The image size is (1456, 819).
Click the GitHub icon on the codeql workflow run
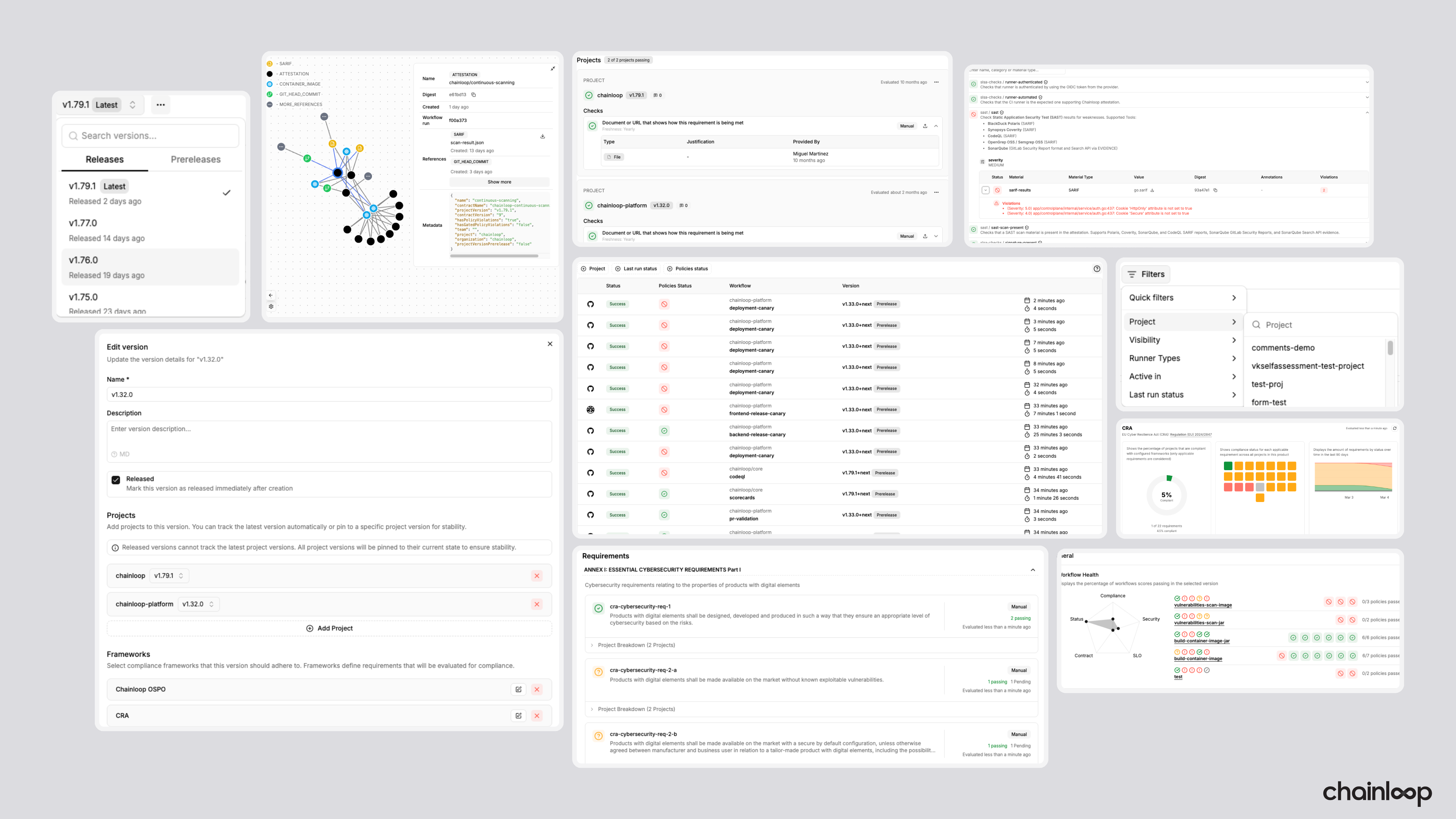[x=590, y=472]
